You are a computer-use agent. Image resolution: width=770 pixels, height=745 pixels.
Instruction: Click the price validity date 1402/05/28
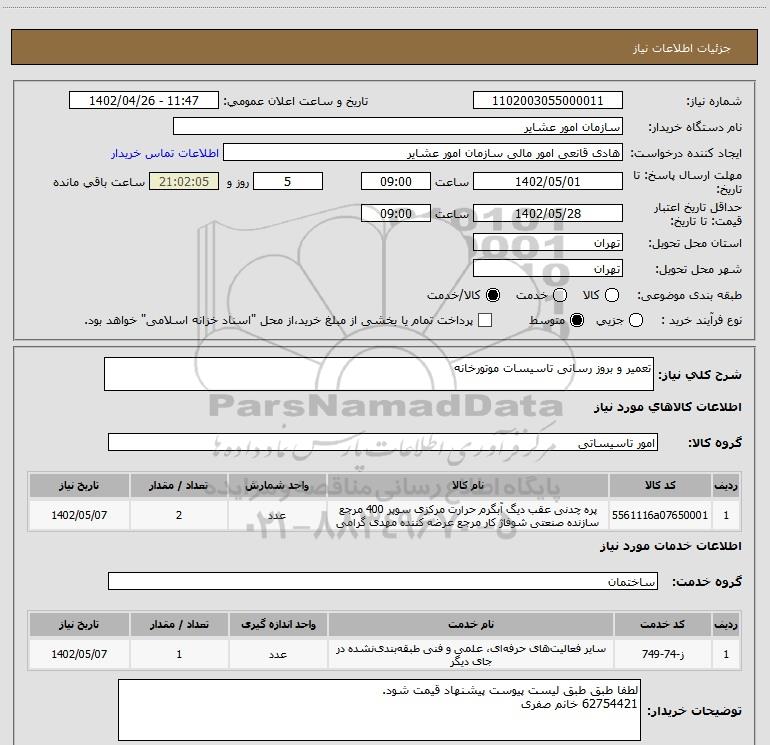(x=548, y=213)
